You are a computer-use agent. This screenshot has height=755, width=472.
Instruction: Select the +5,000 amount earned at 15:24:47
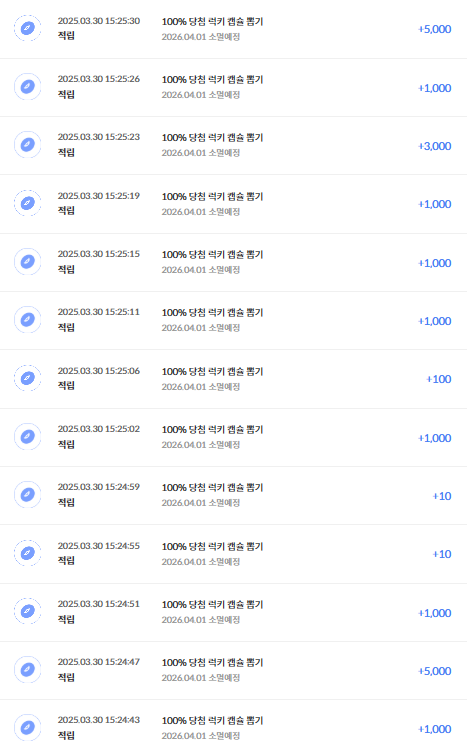434,671
